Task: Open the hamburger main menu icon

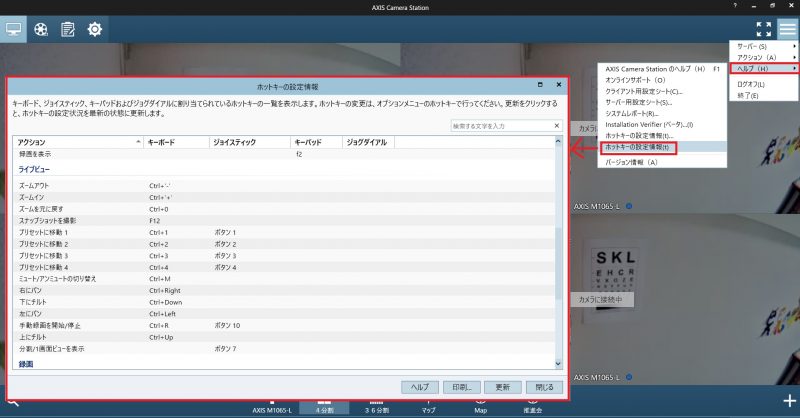Action: coord(787,29)
